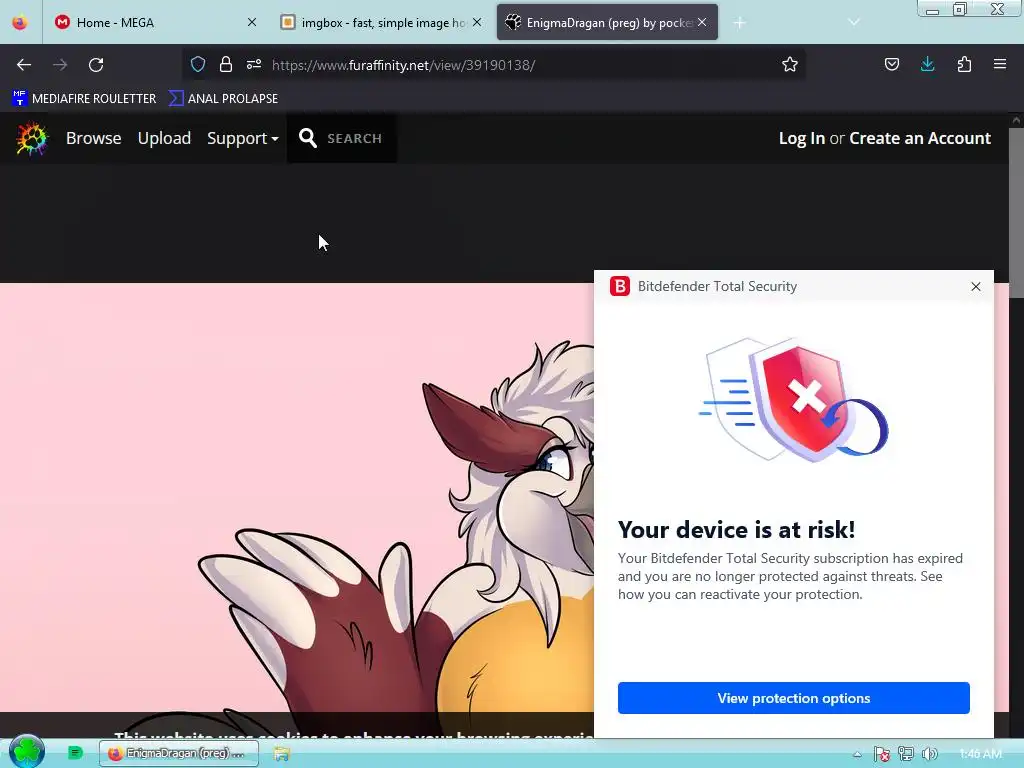Screen dimensions: 1024x768
Task: Click Create an Account link
Action: pos(920,138)
